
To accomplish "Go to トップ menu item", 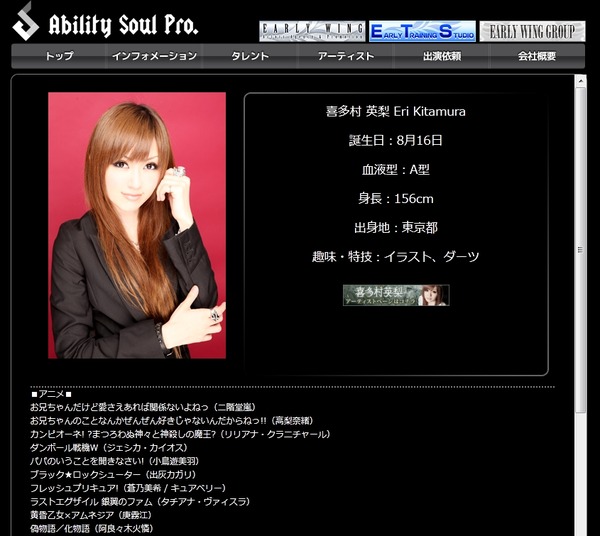I will 59,56.
